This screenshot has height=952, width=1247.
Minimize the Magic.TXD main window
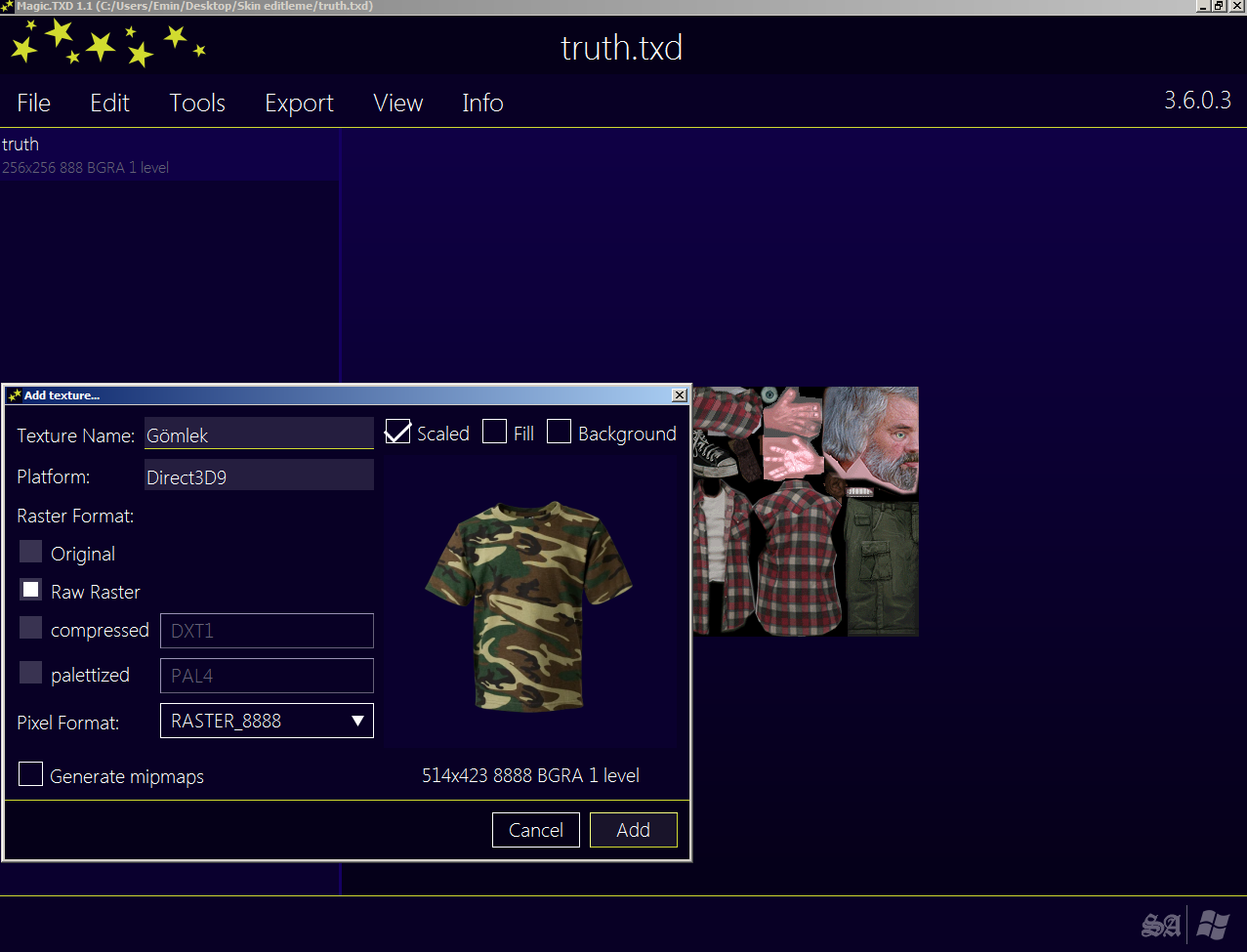coord(1204,6)
